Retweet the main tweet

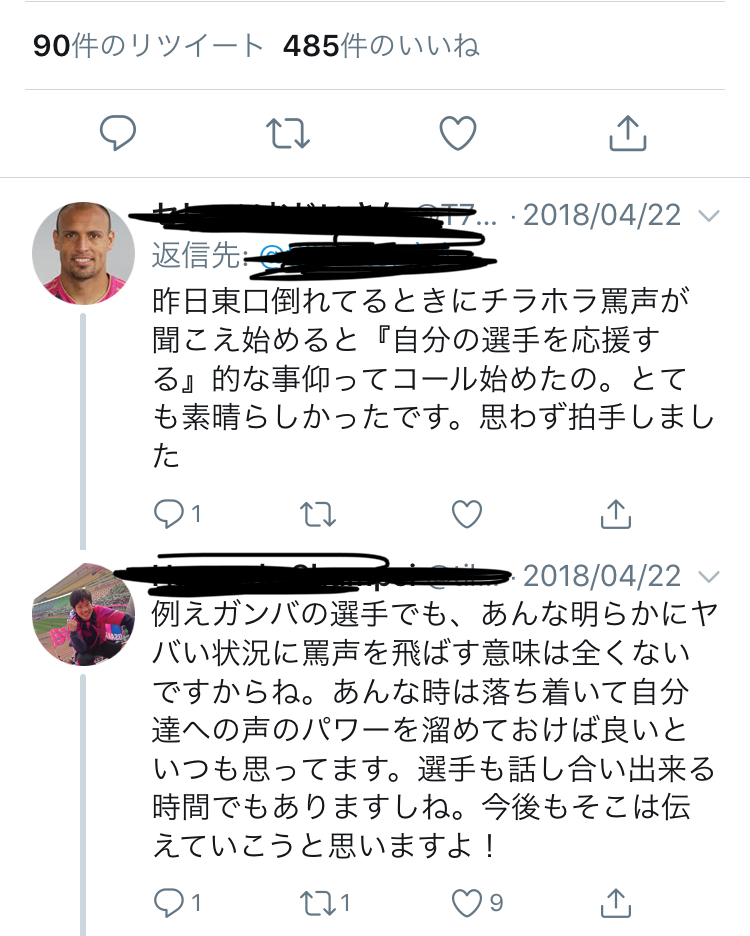pyautogui.click(x=288, y=132)
